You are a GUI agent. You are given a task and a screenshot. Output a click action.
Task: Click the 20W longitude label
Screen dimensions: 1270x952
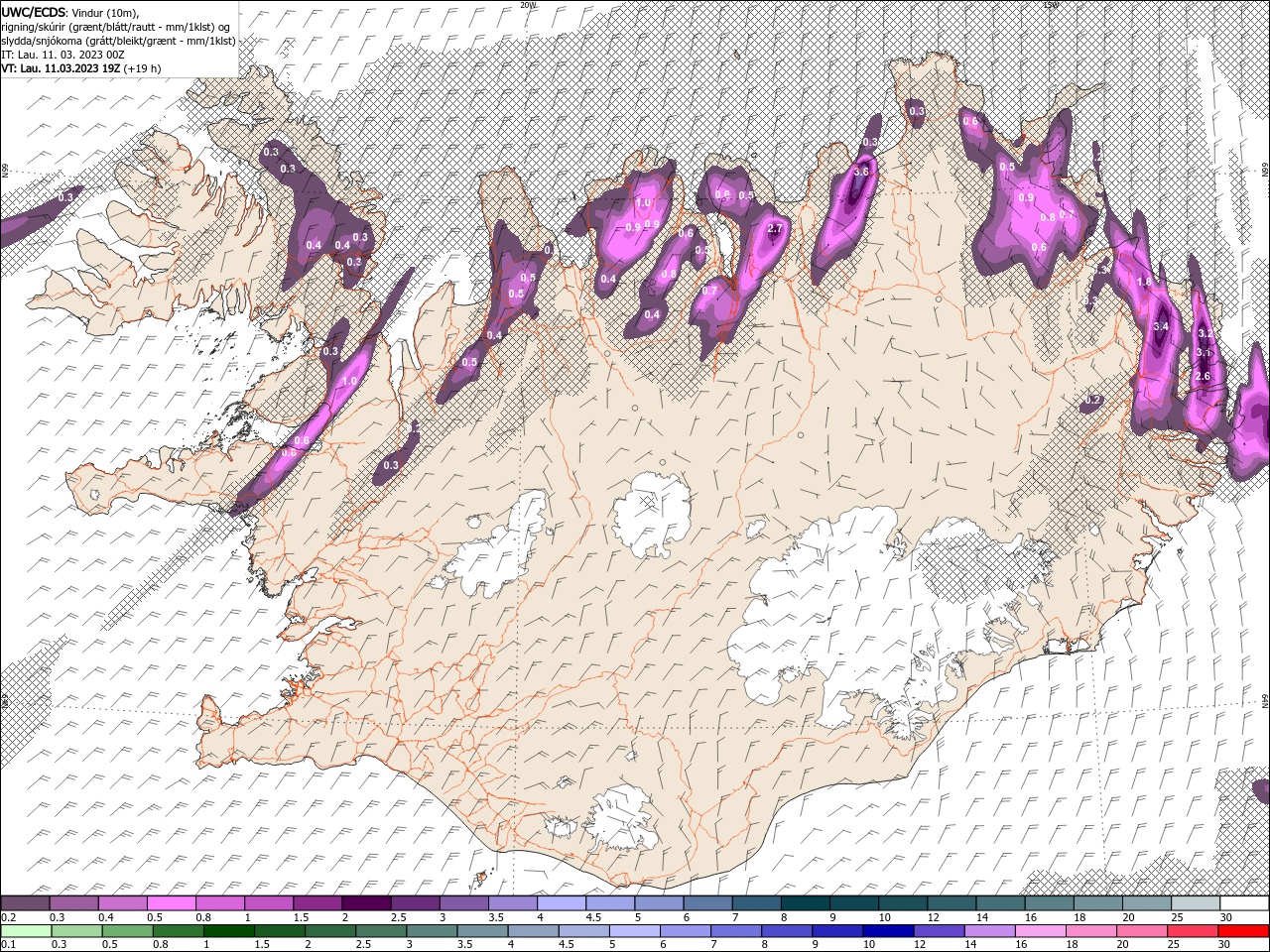[x=528, y=5]
